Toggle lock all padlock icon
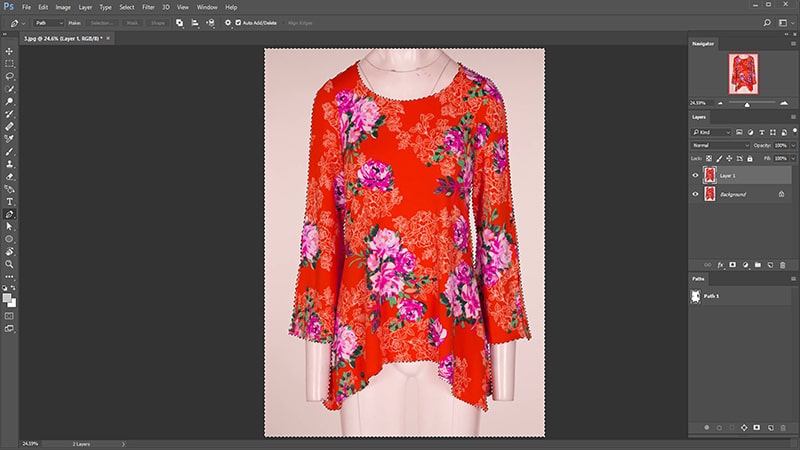This screenshot has width=800, height=450. 749,159
